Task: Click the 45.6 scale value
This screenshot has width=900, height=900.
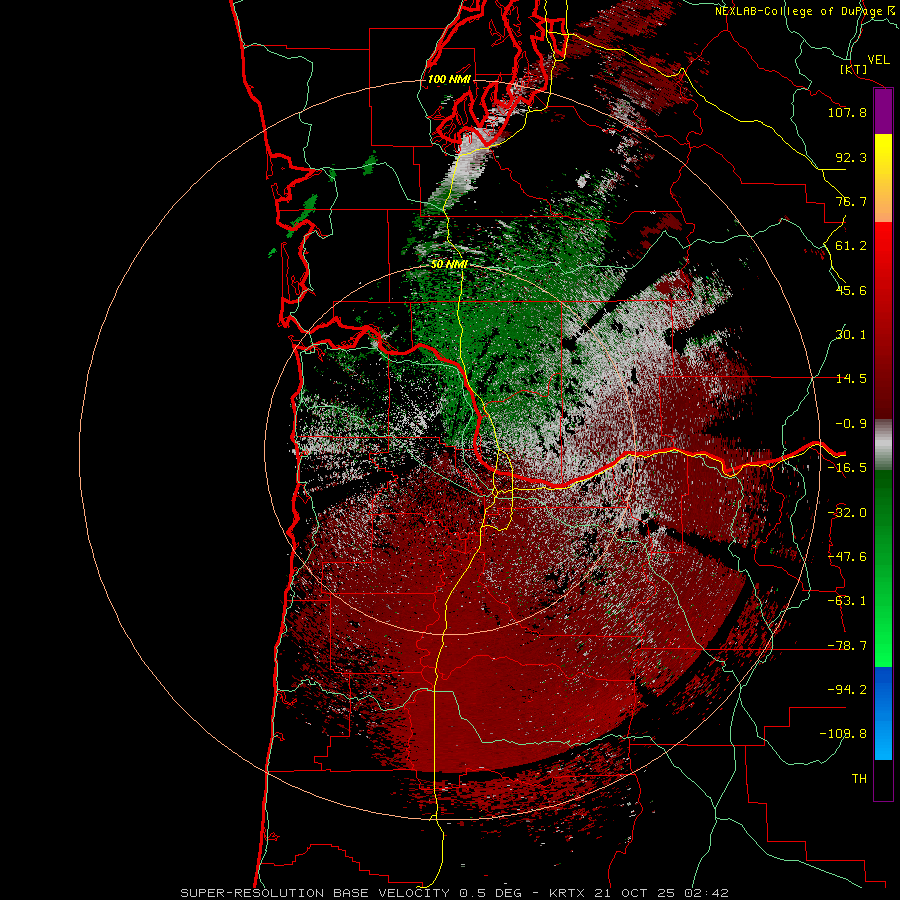Action: pyautogui.click(x=851, y=290)
